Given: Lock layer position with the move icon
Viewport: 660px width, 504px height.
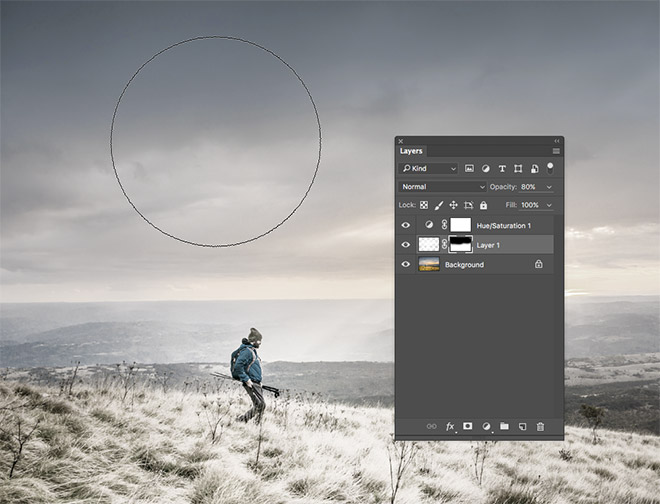Looking at the screenshot, I should pos(453,205).
